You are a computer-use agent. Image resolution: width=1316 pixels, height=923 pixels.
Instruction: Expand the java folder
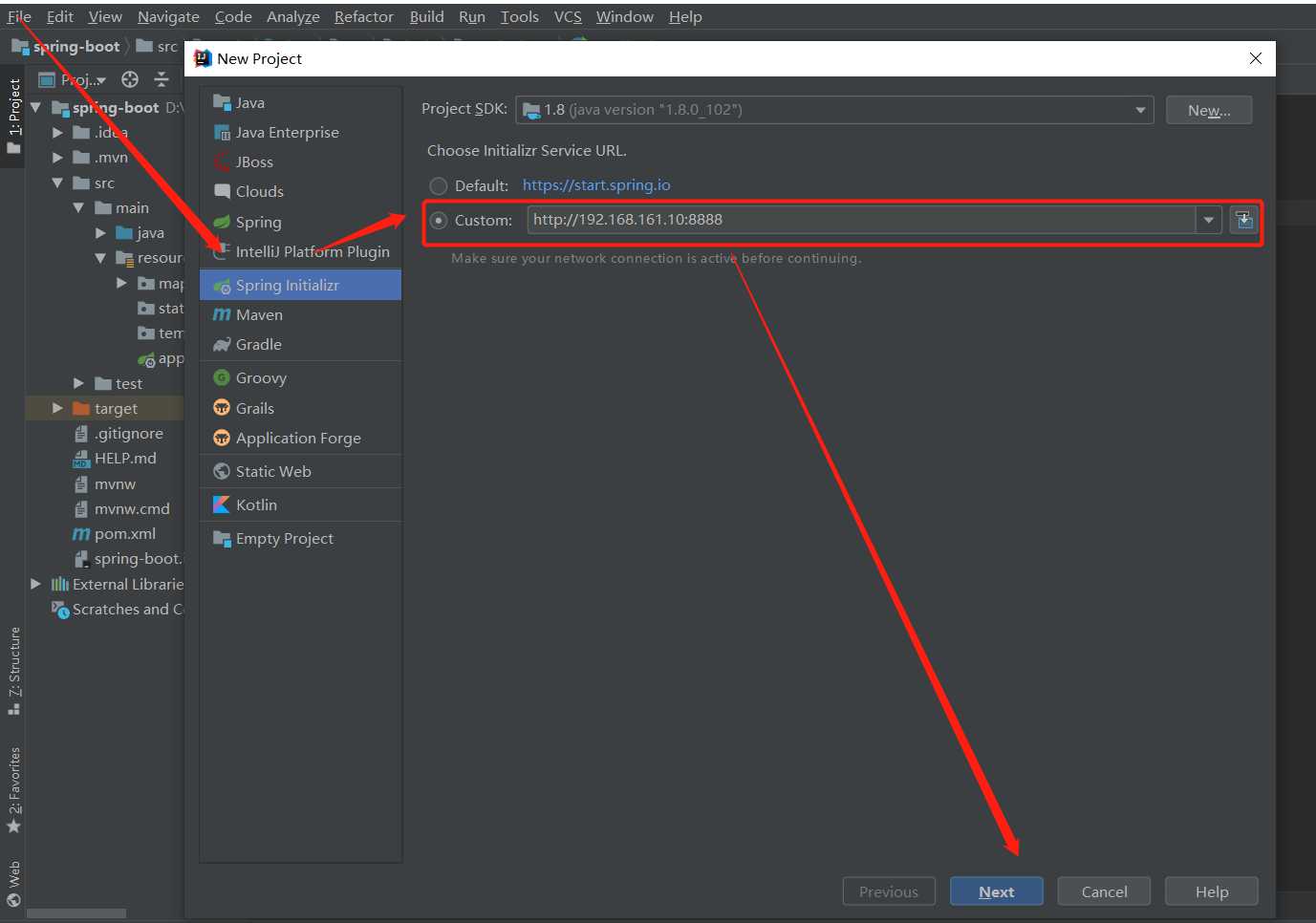pyautogui.click(x=100, y=232)
